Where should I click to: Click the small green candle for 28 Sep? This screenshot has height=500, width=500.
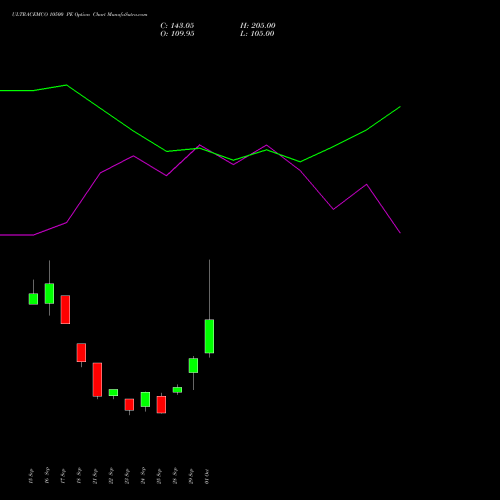[x=177, y=390]
